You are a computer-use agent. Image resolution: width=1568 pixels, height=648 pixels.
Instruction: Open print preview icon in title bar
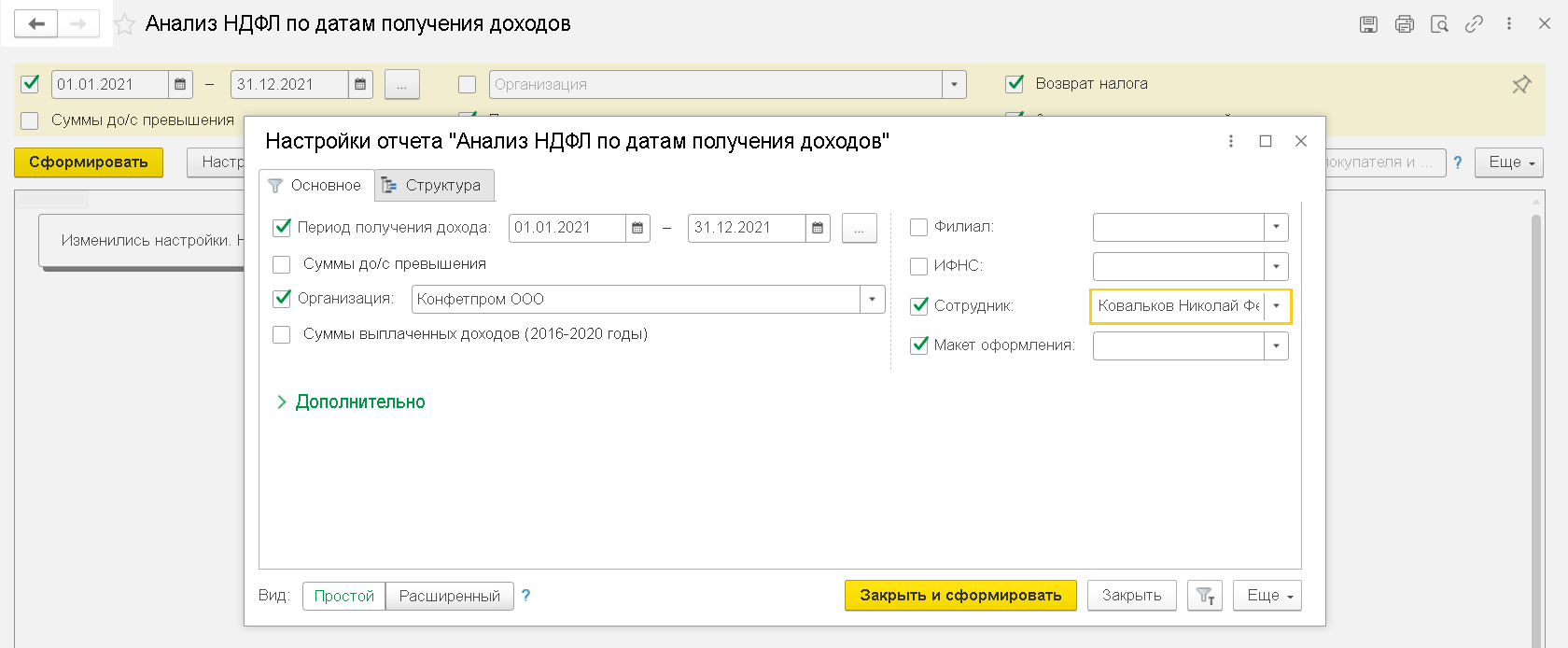click(1439, 24)
